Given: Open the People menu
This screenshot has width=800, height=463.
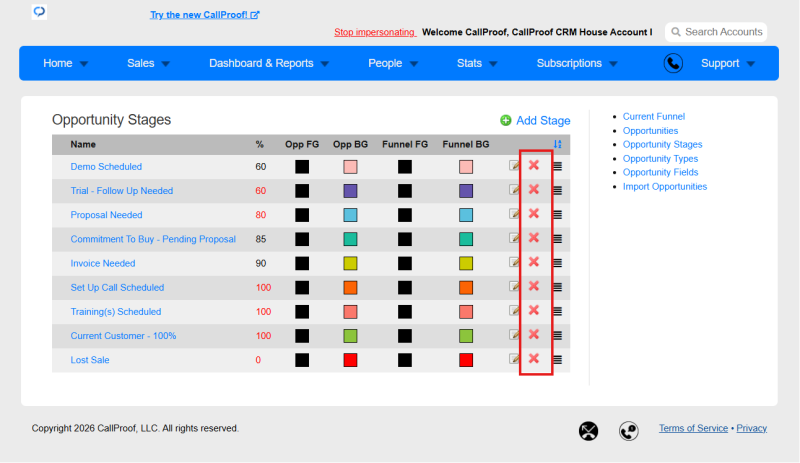Looking at the screenshot, I should 393,63.
